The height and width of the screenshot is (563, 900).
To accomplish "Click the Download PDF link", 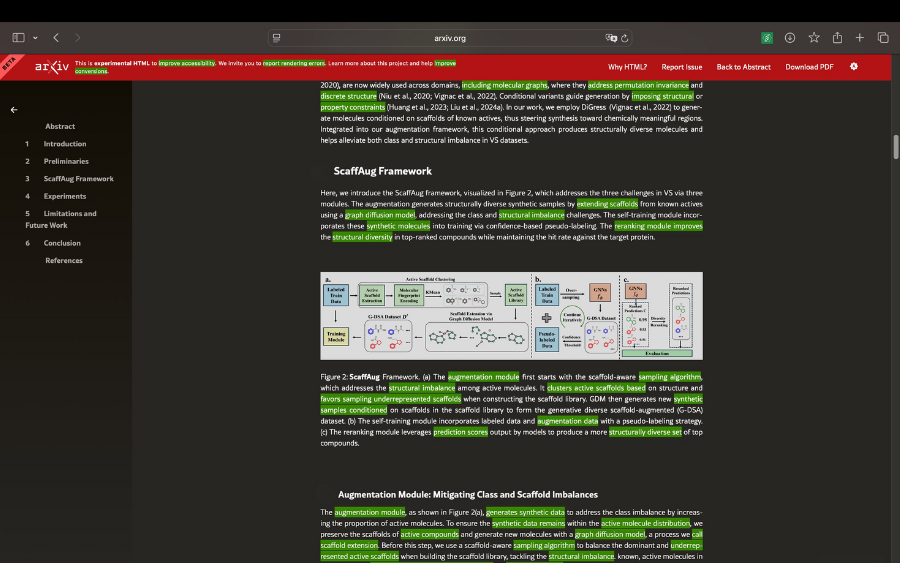I will click(809, 67).
